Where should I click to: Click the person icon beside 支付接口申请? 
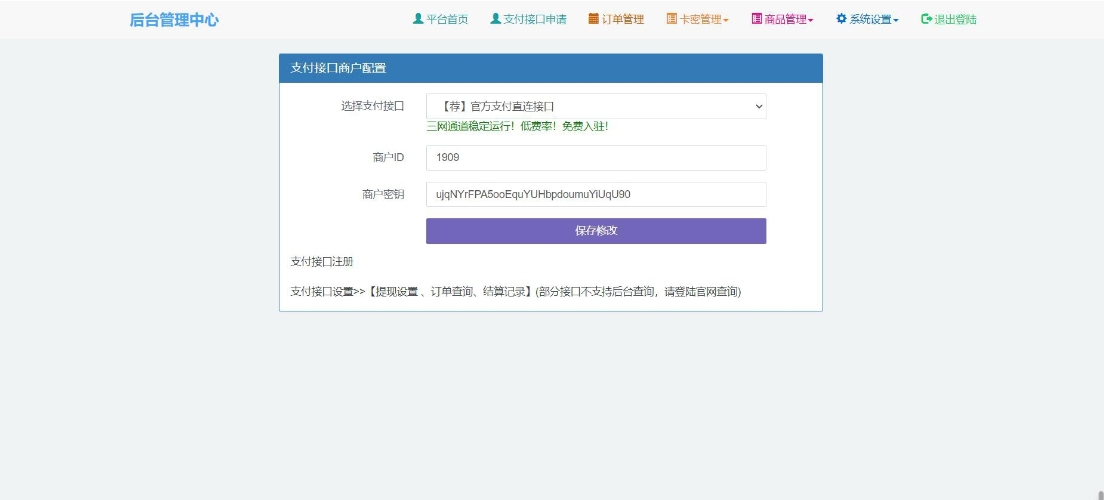pos(495,19)
